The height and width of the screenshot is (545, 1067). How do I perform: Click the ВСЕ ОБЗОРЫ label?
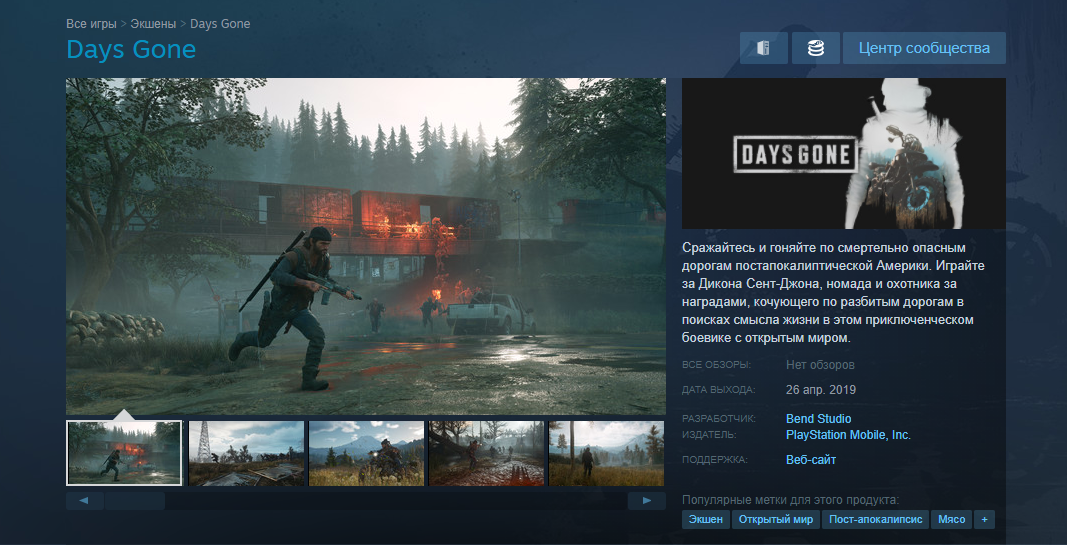click(717, 365)
